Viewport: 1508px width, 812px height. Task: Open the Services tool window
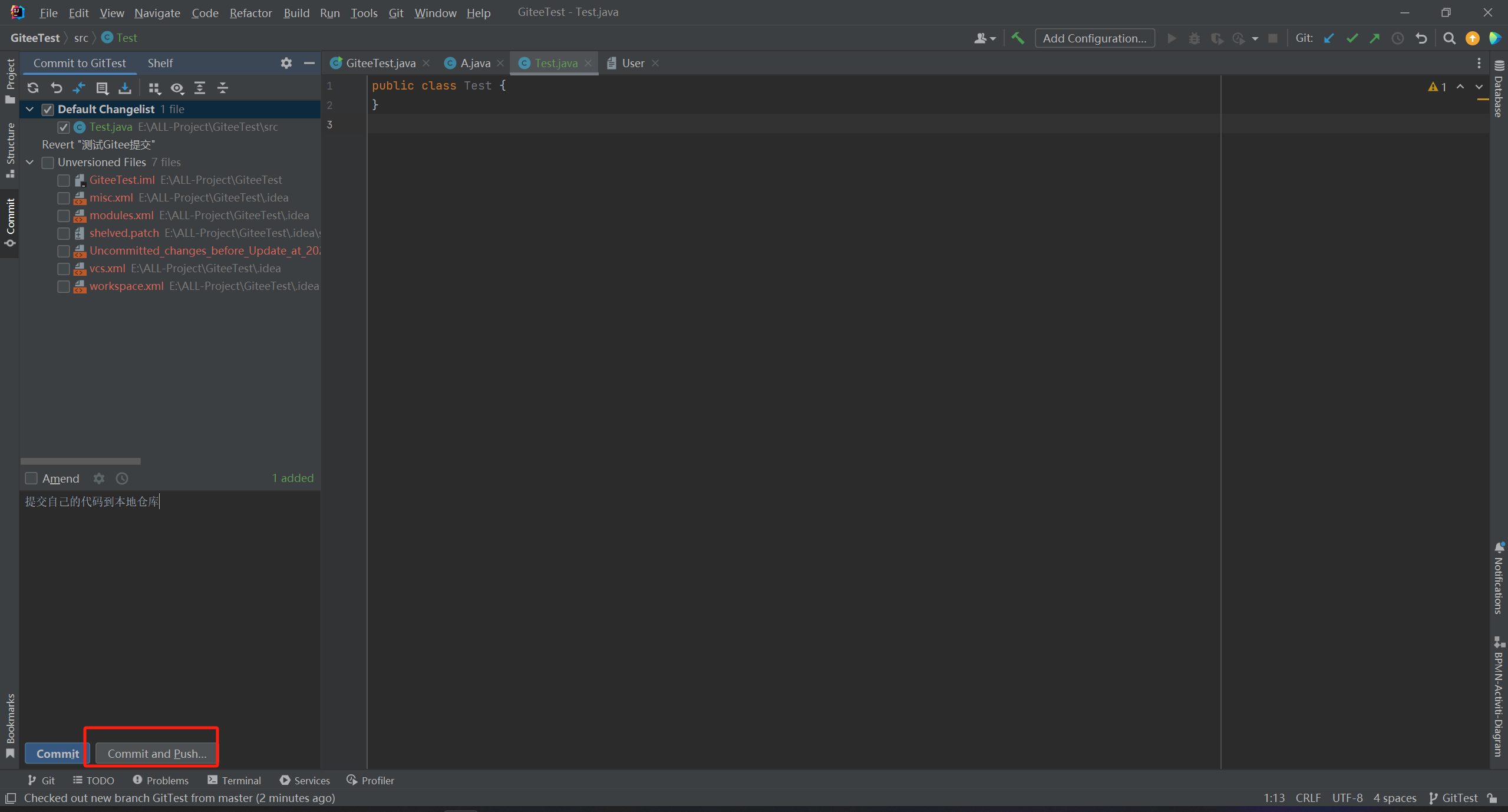click(x=305, y=780)
